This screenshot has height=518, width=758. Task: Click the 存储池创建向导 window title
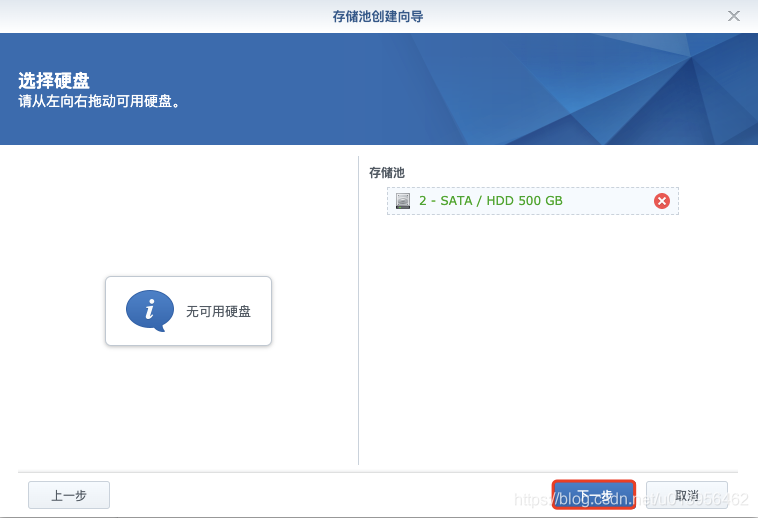378,16
